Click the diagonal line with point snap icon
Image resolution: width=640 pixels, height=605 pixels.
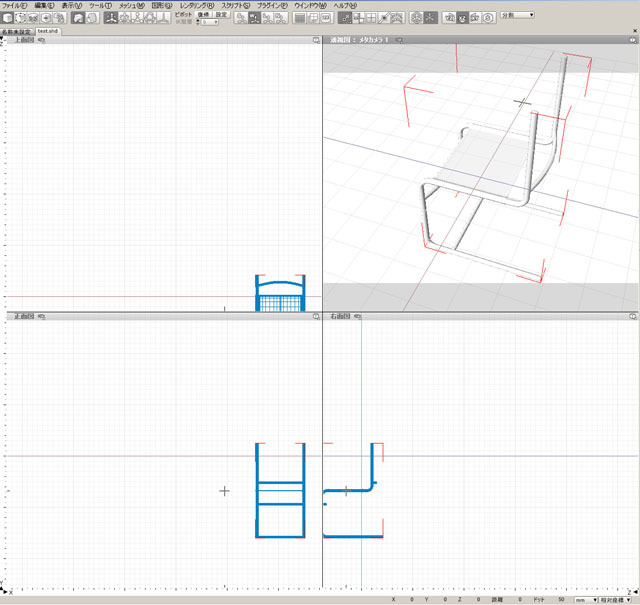384,18
